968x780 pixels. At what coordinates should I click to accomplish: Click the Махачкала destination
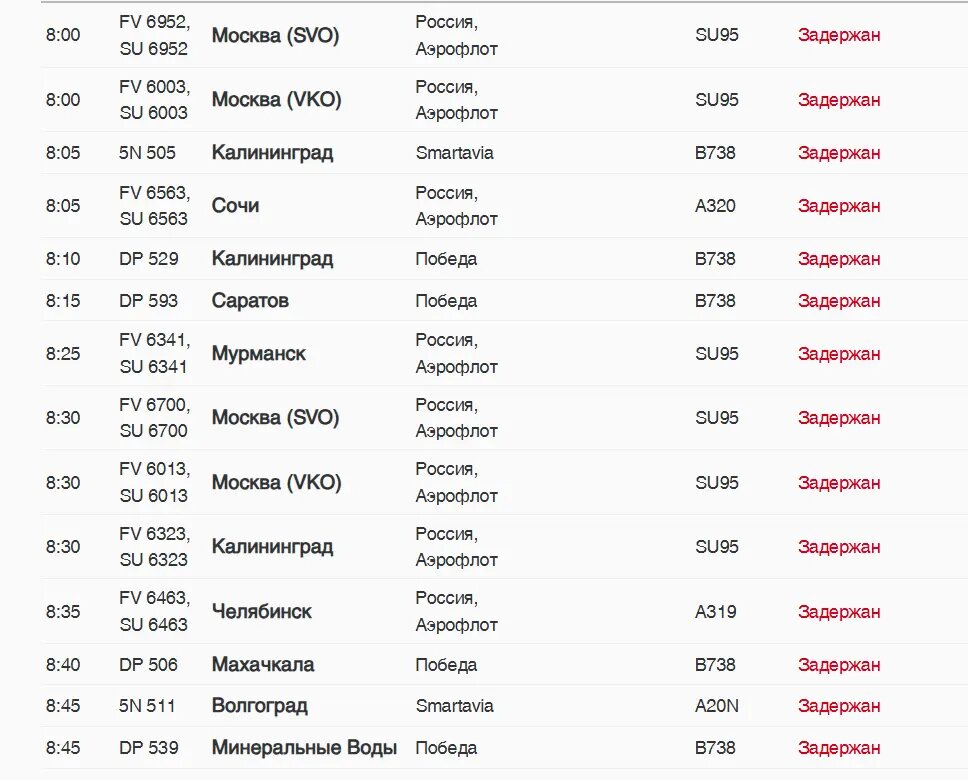click(x=262, y=665)
